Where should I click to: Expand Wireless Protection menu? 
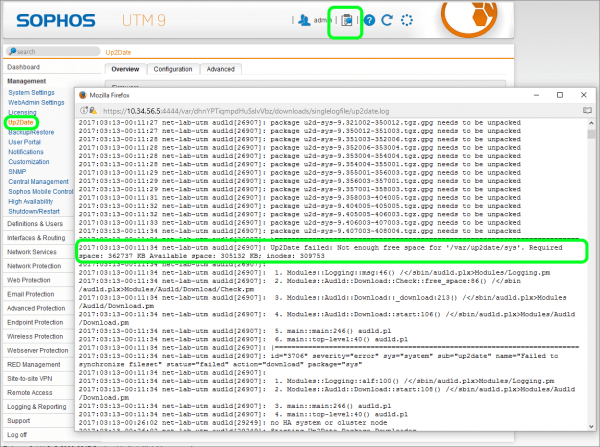35,337
